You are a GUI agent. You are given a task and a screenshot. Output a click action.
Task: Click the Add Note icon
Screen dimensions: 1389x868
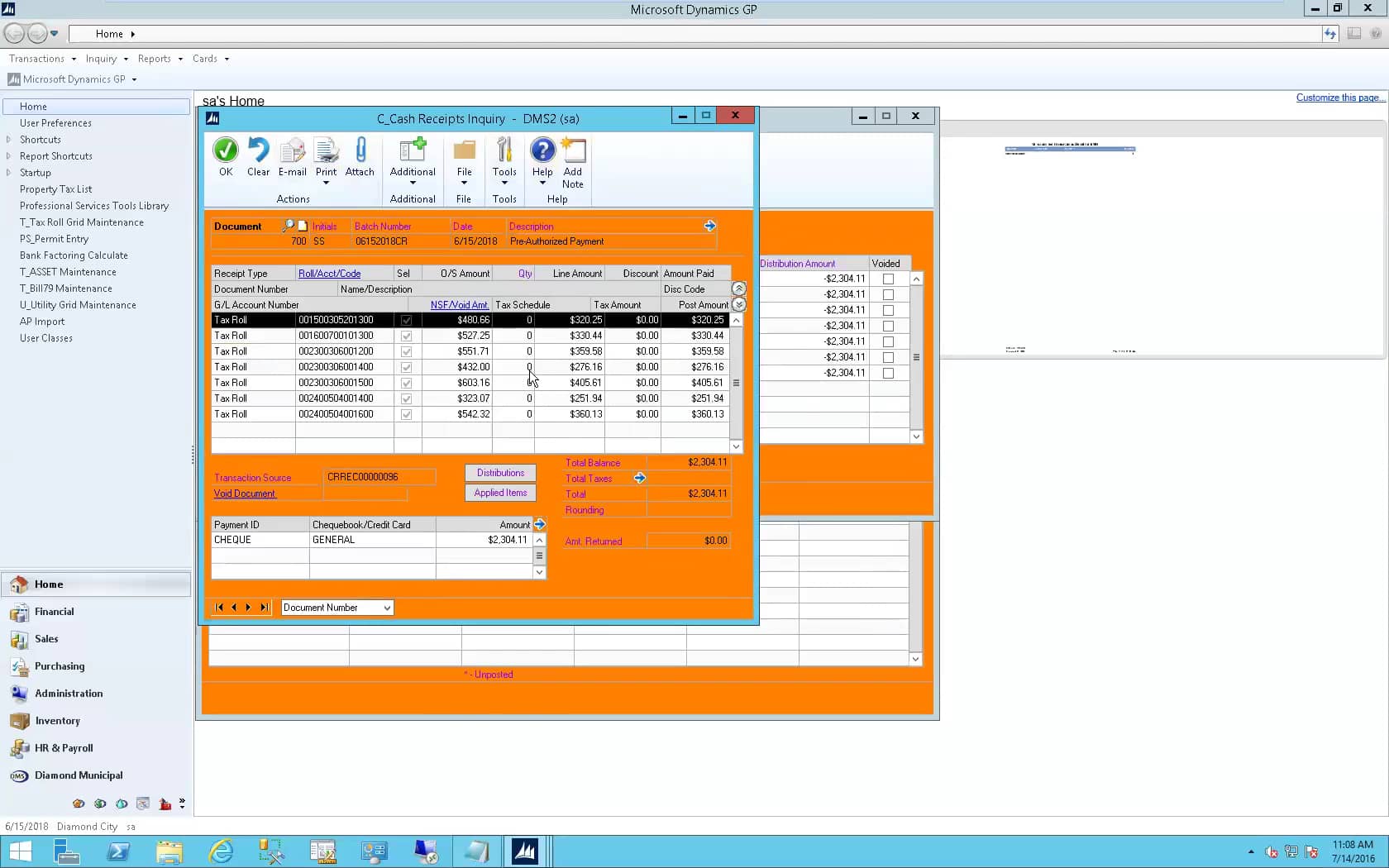pyautogui.click(x=573, y=150)
